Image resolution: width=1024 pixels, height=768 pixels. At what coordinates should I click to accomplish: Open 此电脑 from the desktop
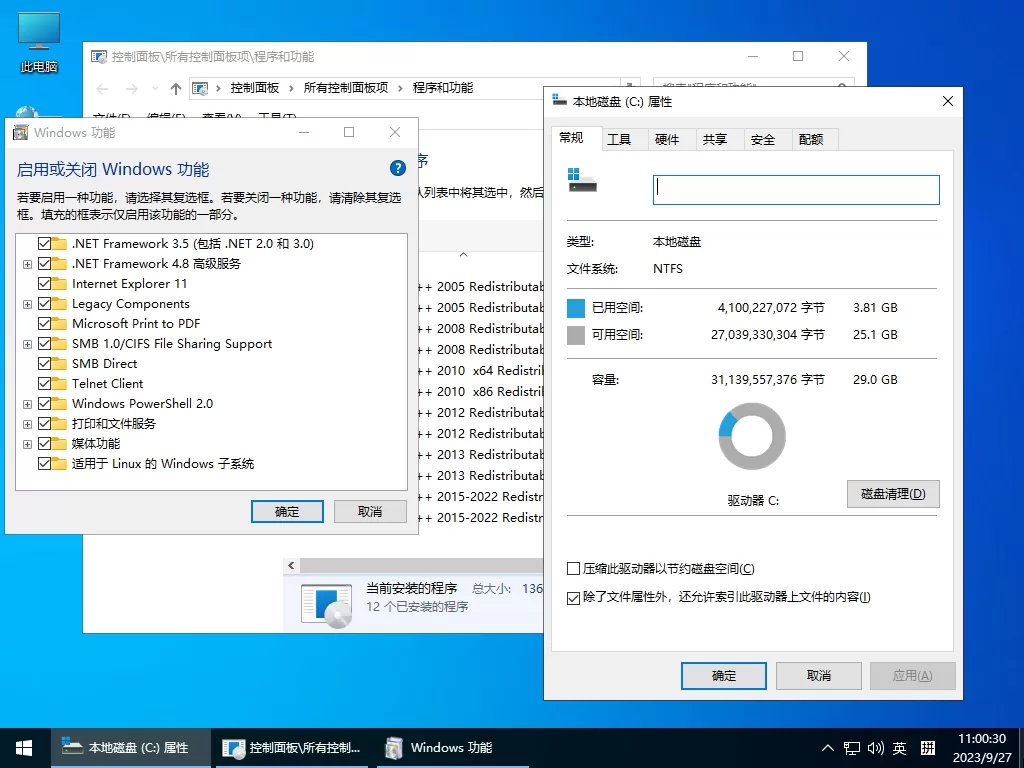(37, 30)
